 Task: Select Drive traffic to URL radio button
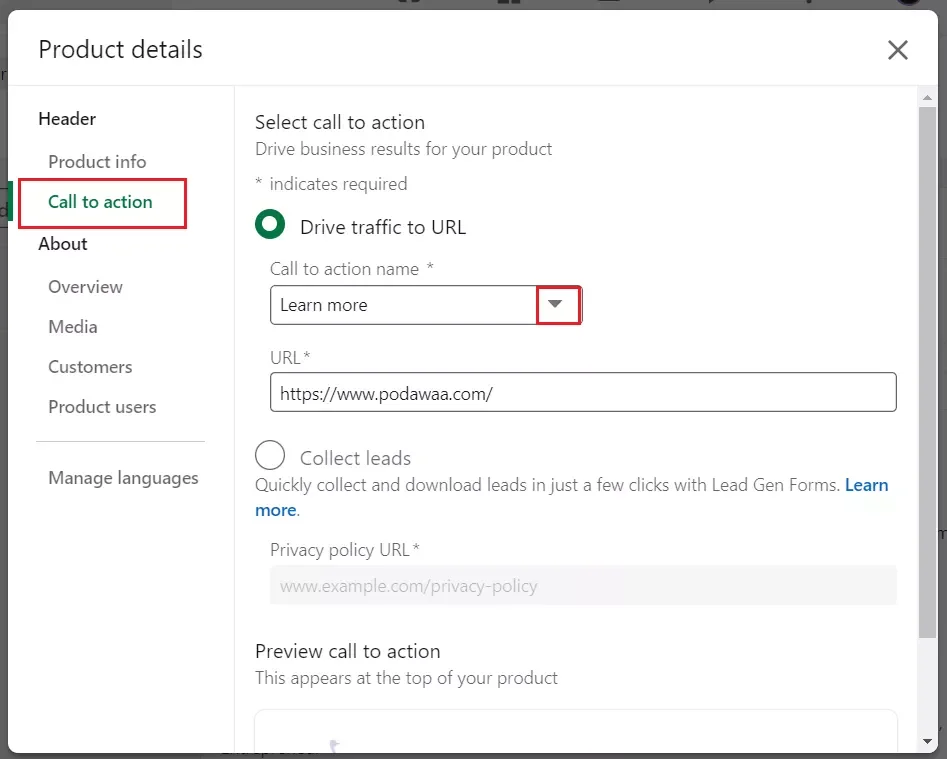tap(270, 225)
